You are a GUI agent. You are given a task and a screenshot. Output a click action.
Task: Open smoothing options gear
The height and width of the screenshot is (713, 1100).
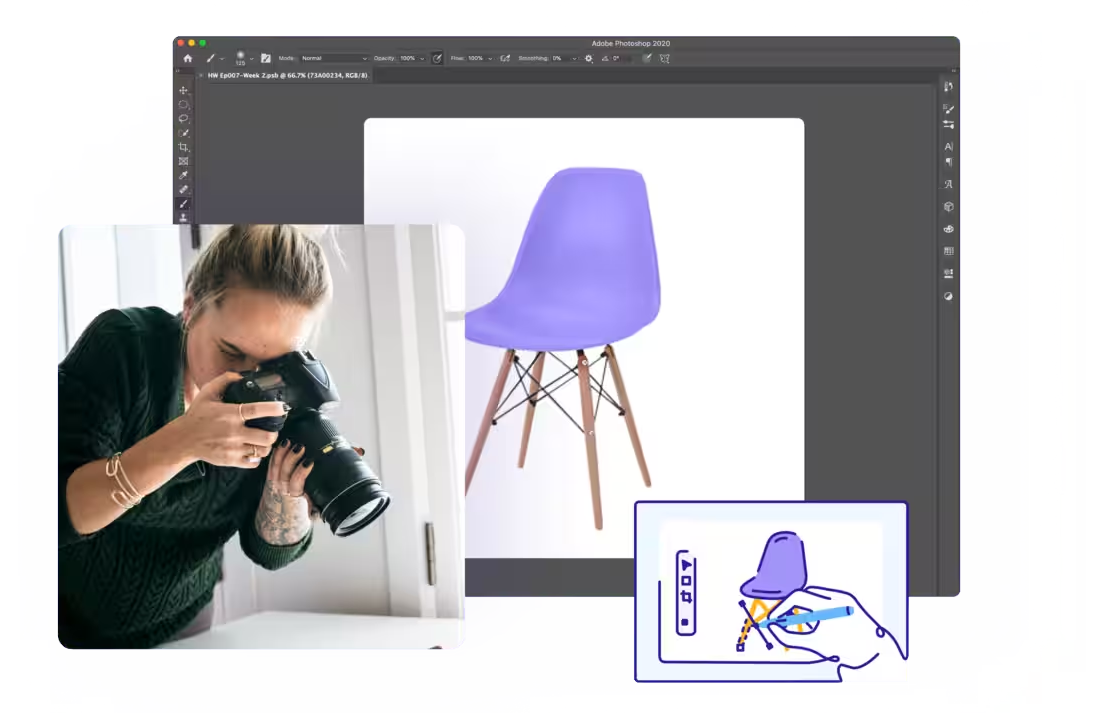pyautogui.click(x=588, y=58)
